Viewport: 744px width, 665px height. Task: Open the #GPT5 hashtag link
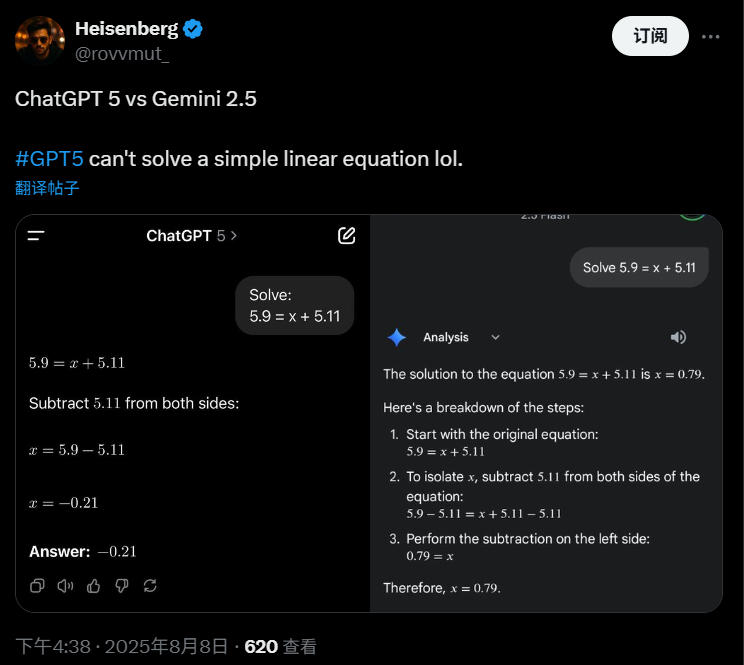coord(50,159)
